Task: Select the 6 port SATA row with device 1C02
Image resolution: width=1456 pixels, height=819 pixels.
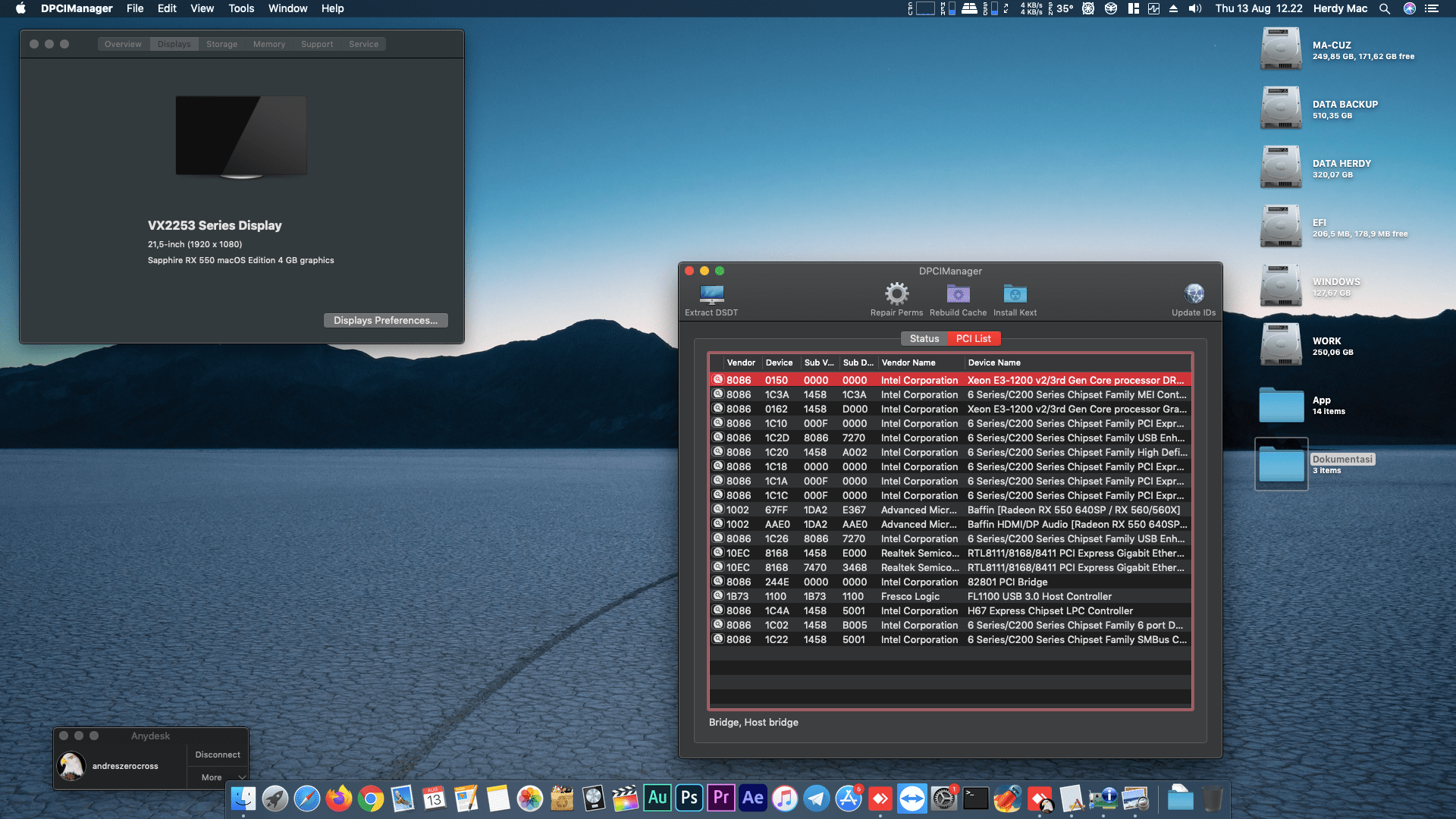Action: tap(950, 626)
